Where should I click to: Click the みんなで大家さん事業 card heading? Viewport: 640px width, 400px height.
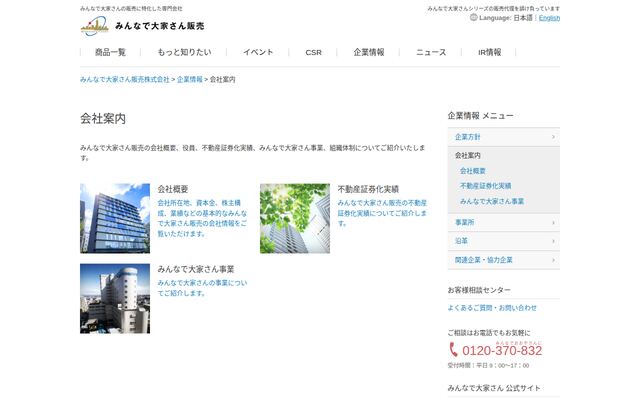[196, 269]
